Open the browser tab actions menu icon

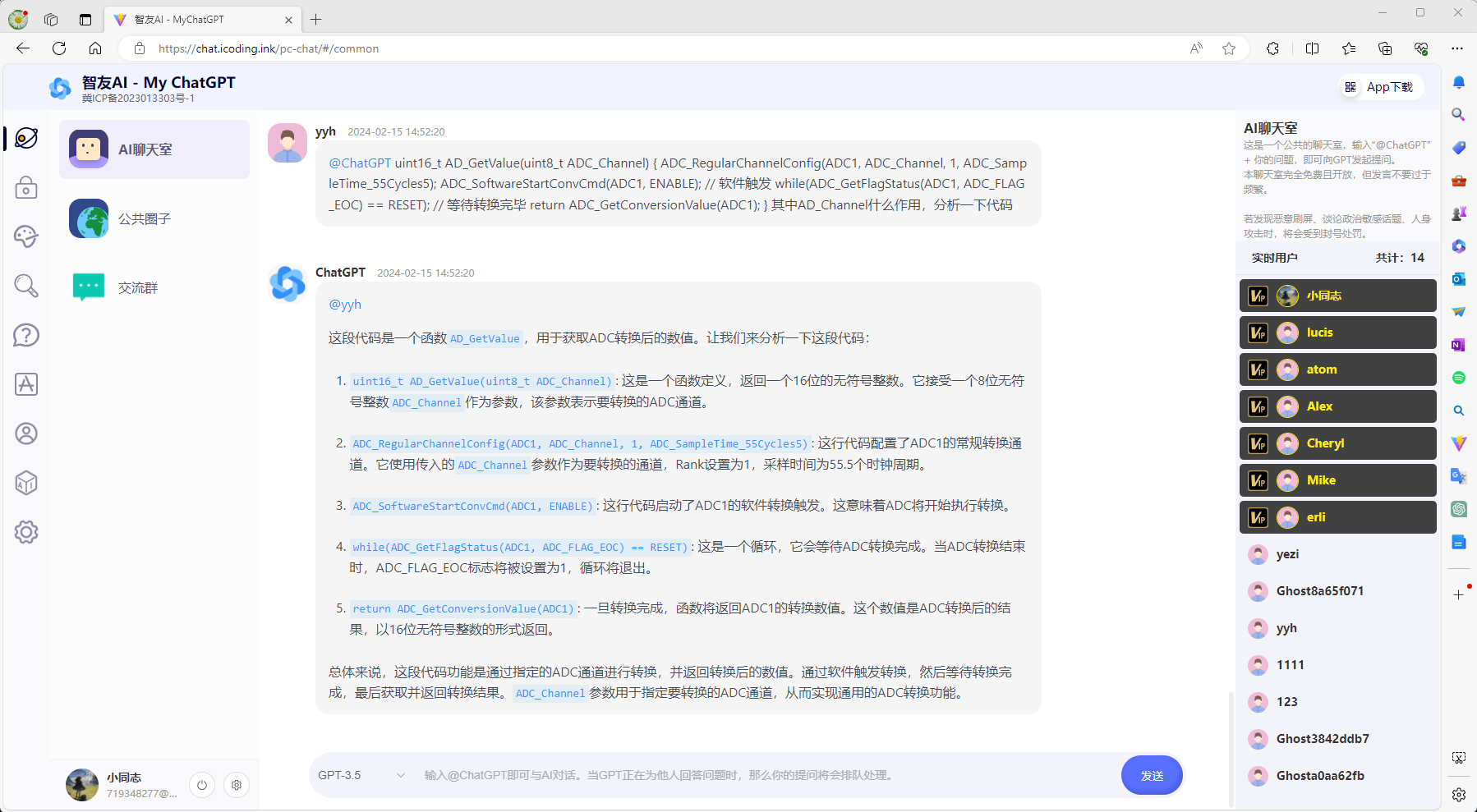coord(85,20)
